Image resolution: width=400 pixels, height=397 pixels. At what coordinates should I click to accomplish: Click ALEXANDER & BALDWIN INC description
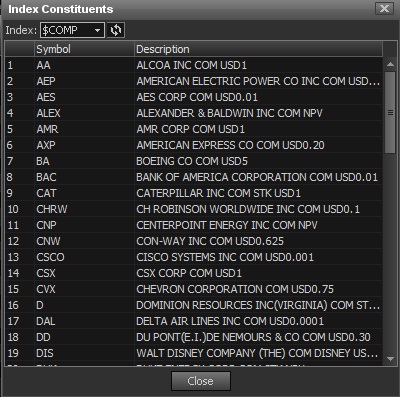tap(229, 113)
